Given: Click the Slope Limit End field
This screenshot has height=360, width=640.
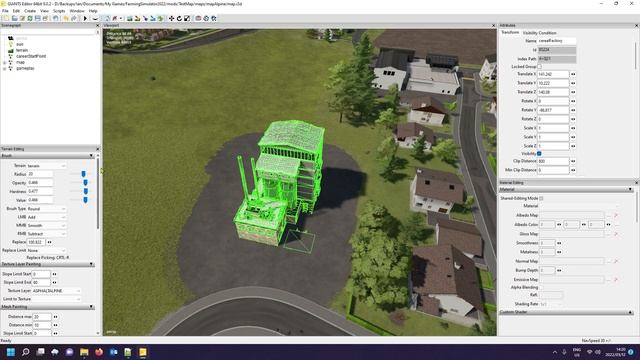Looking at the screenshot, I should 41,282.
